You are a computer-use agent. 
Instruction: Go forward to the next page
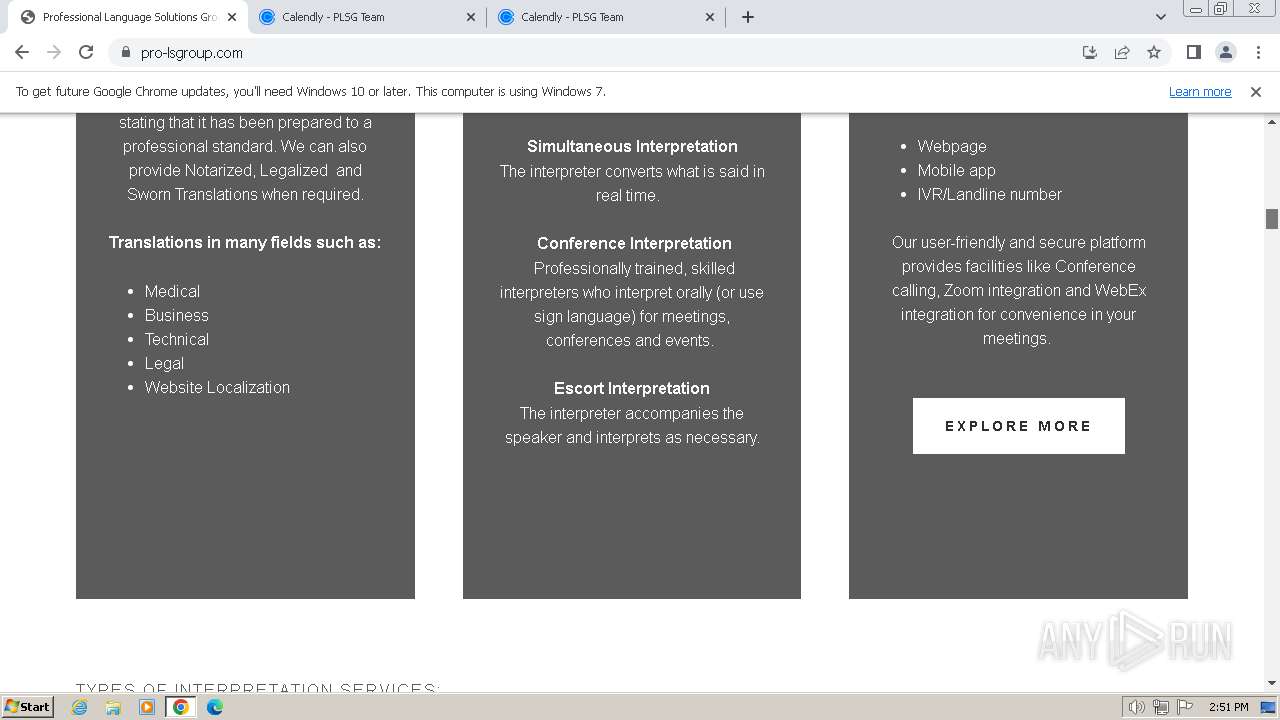tap(54, 52)
